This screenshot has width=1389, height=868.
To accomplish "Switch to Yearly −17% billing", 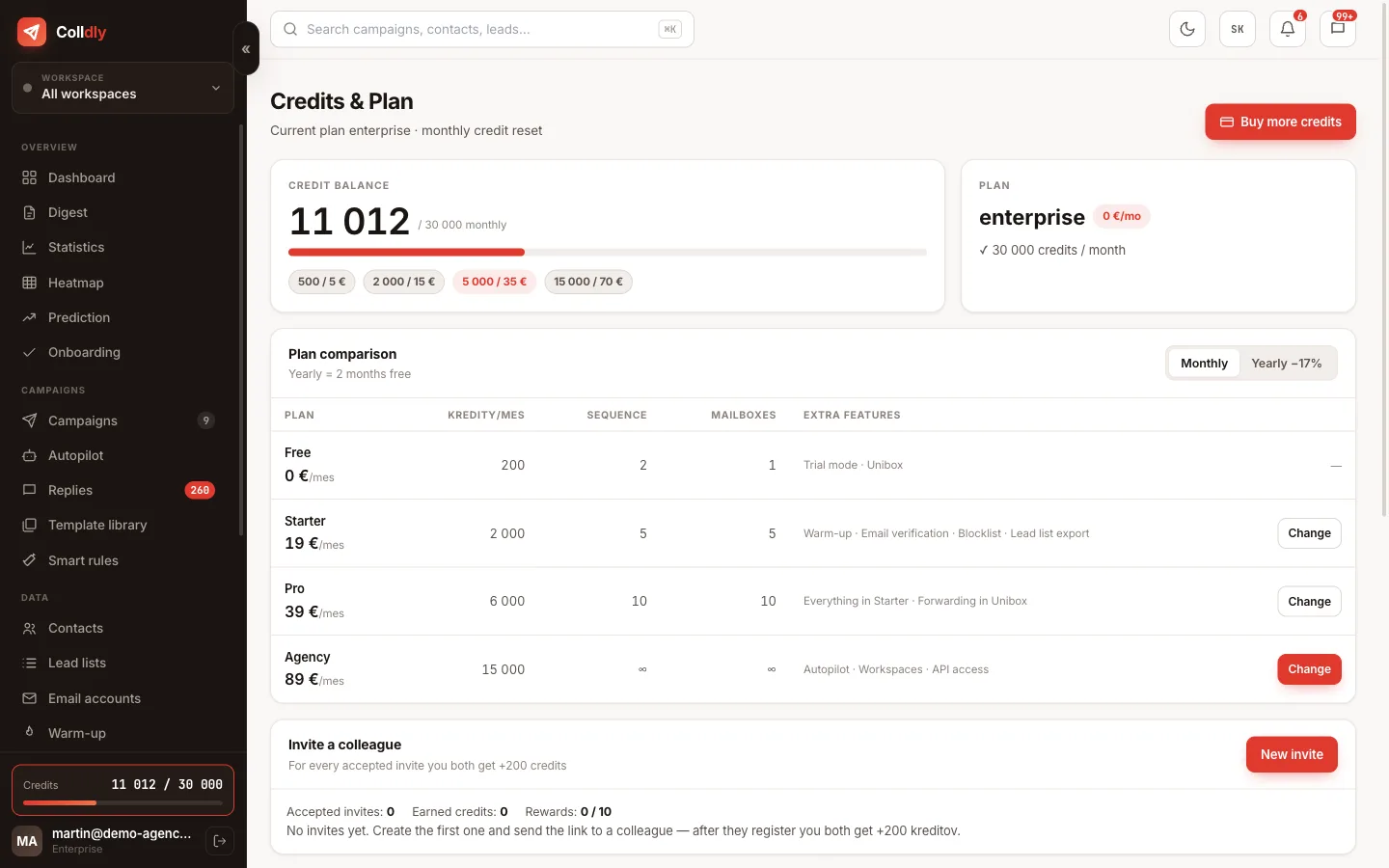I will click(1287, 364).
